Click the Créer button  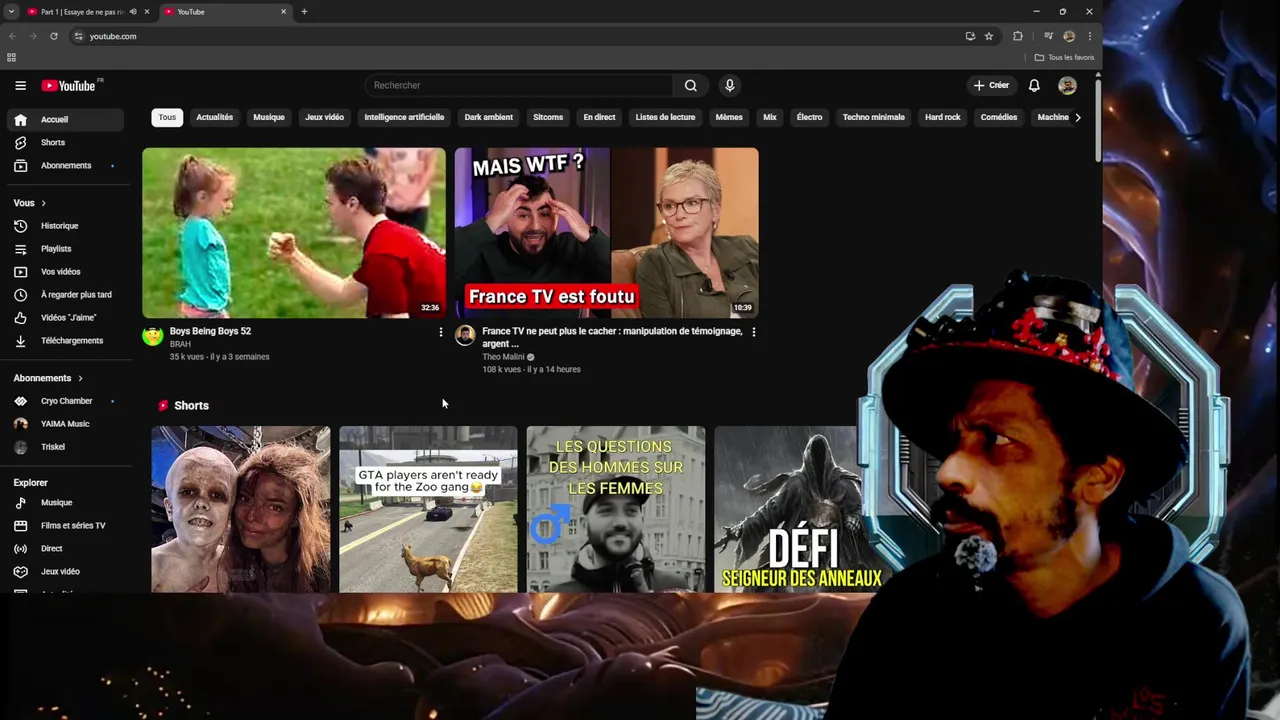point(992,86)
